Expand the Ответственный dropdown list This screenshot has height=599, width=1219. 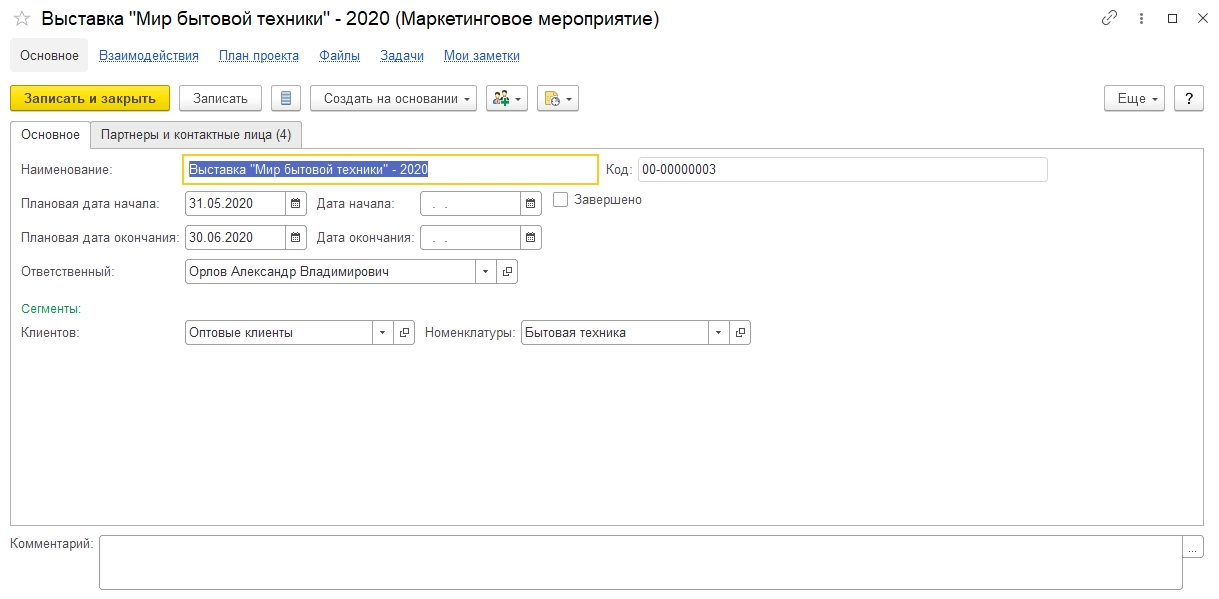485,272
